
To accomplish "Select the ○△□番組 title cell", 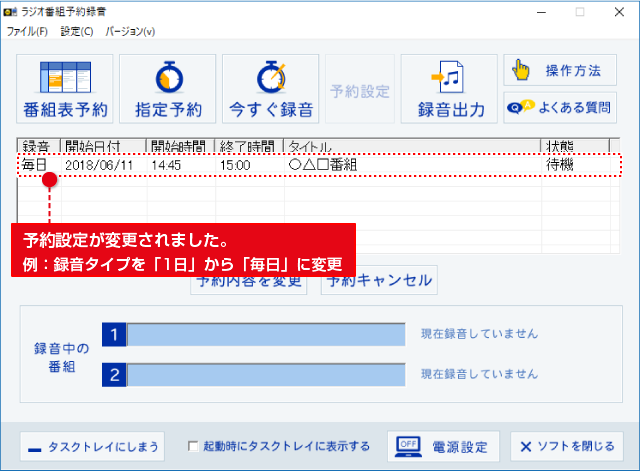I will [322, 165].
